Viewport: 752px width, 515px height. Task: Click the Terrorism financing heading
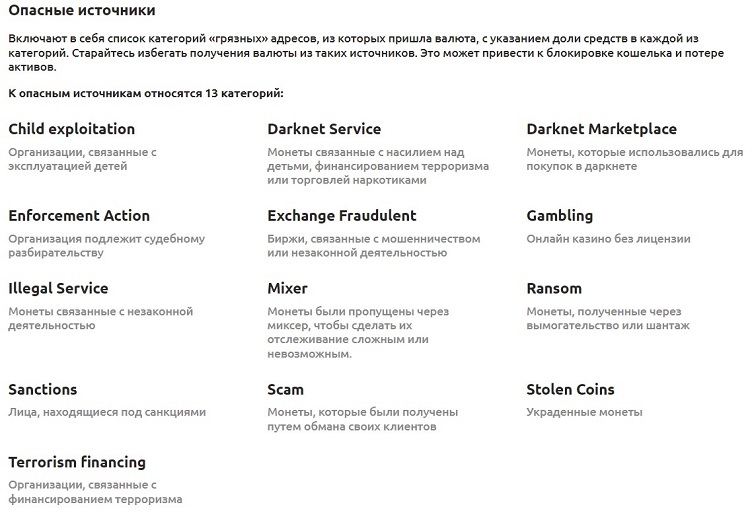point(77,462)
